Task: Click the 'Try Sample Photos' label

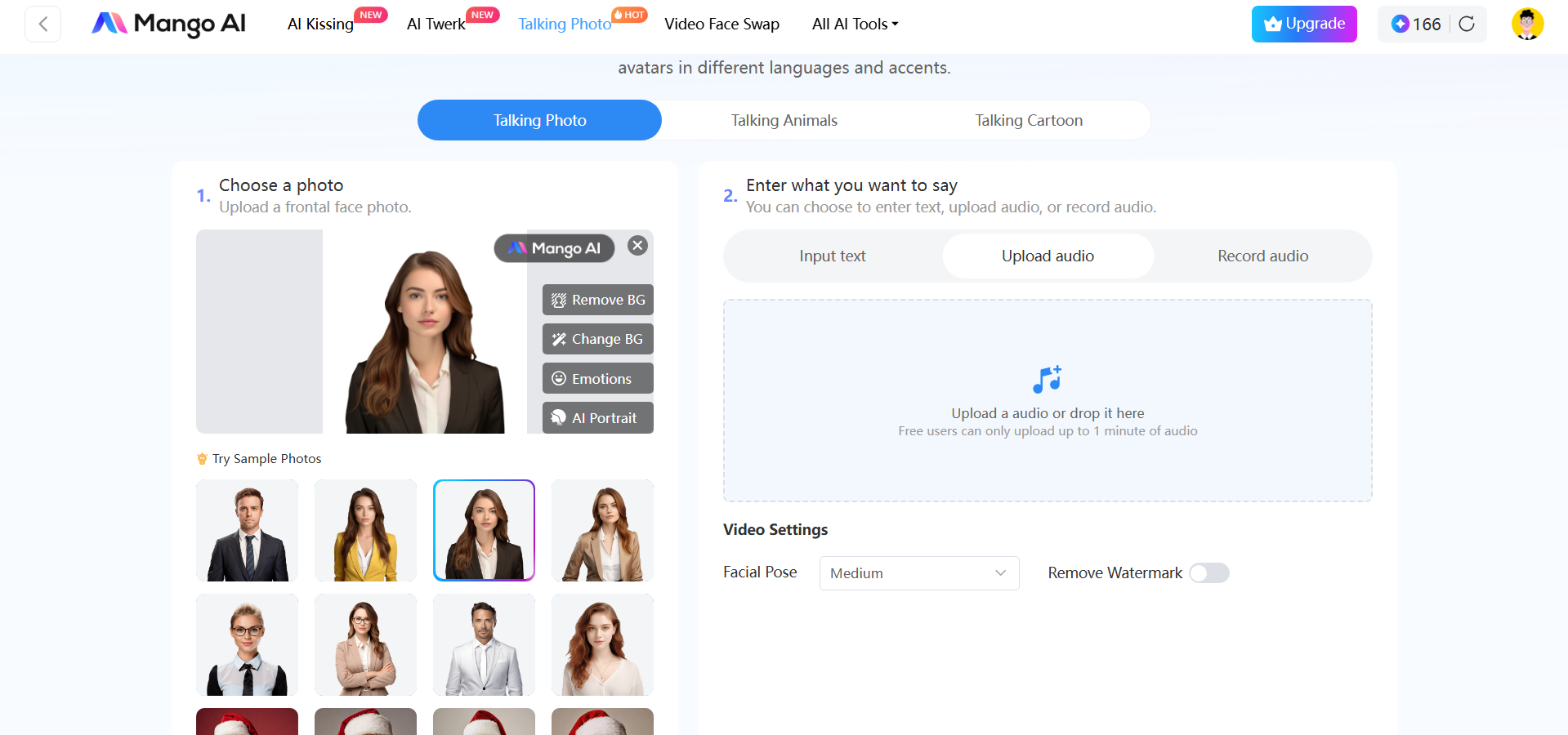Action: tap(266, 459)
